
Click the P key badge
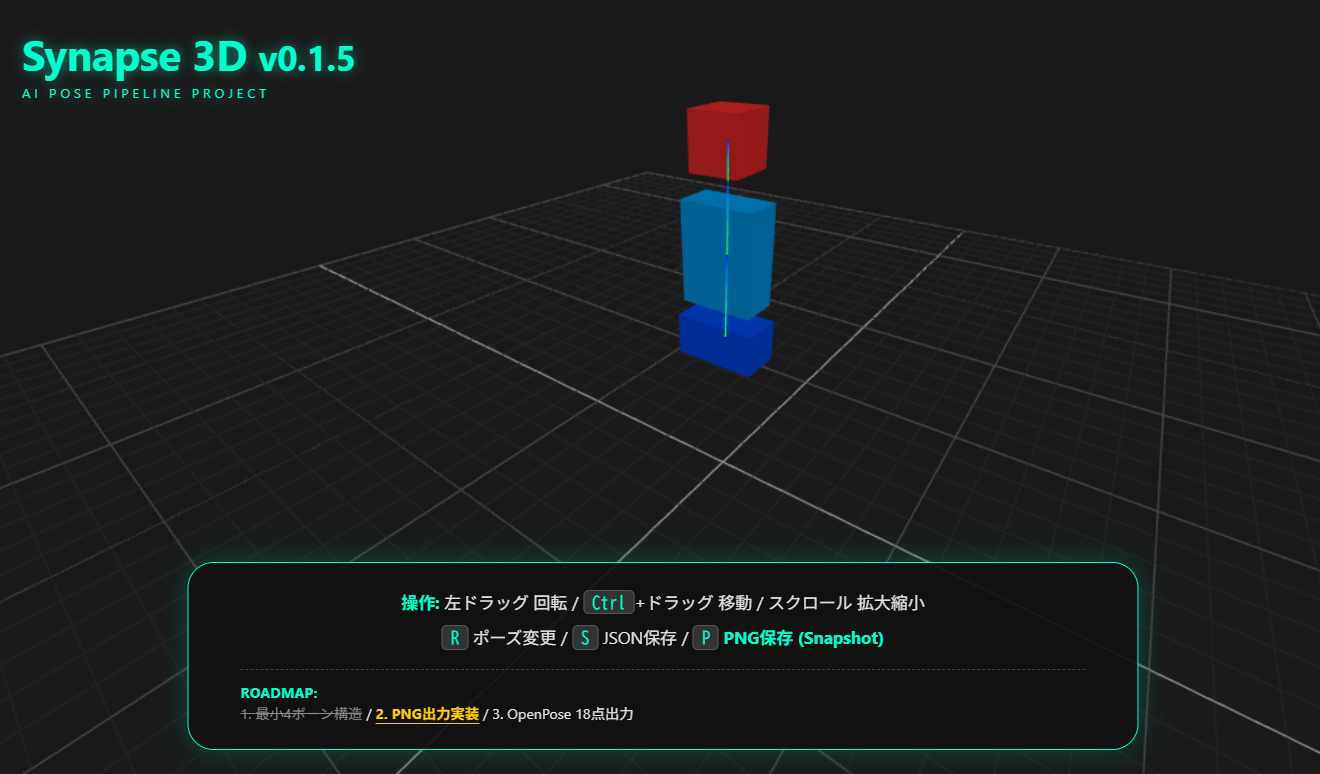coord(705,638)
